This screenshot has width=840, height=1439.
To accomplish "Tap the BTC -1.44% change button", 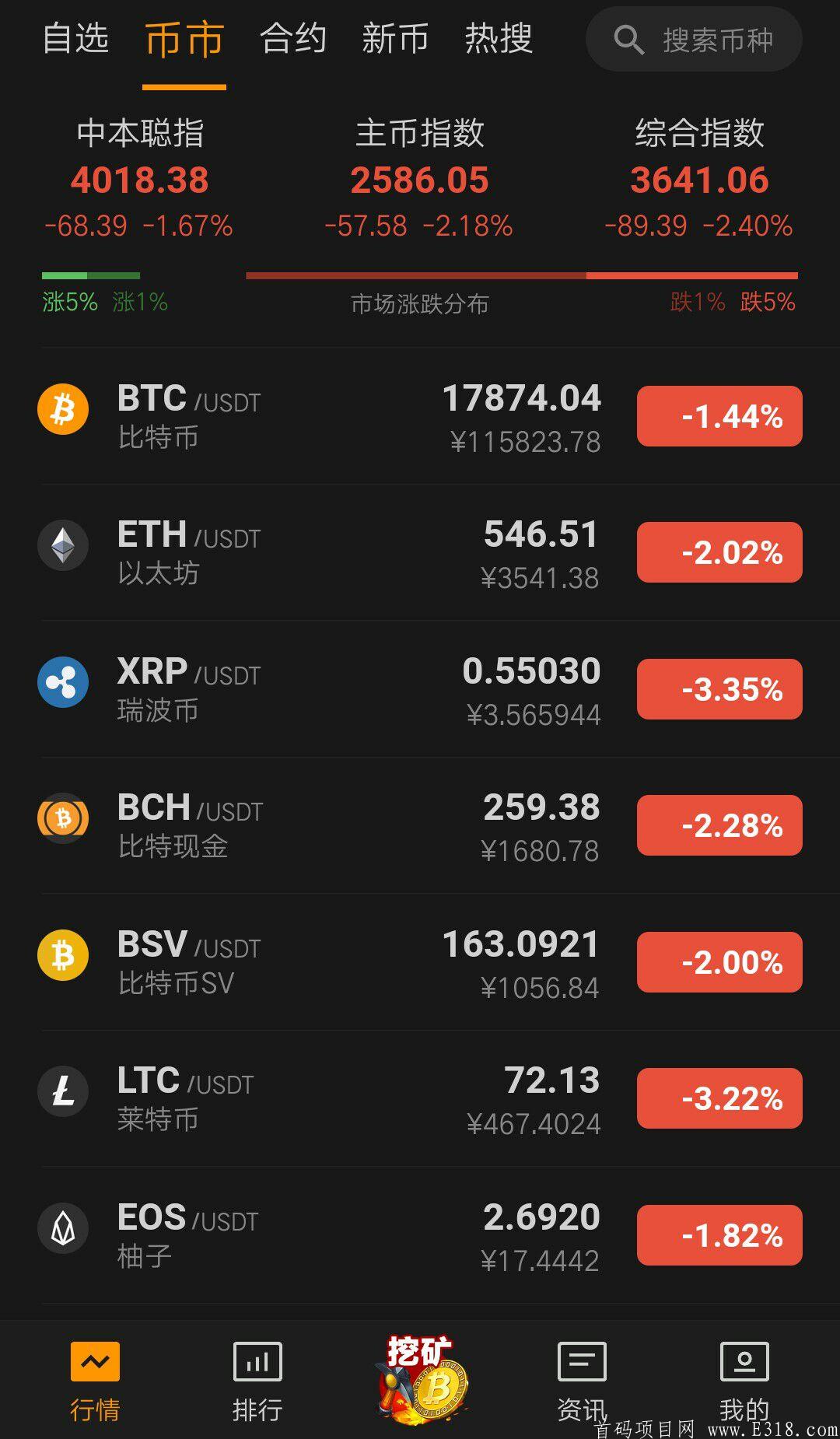I will pyautogui.click(x=719, y=416).
